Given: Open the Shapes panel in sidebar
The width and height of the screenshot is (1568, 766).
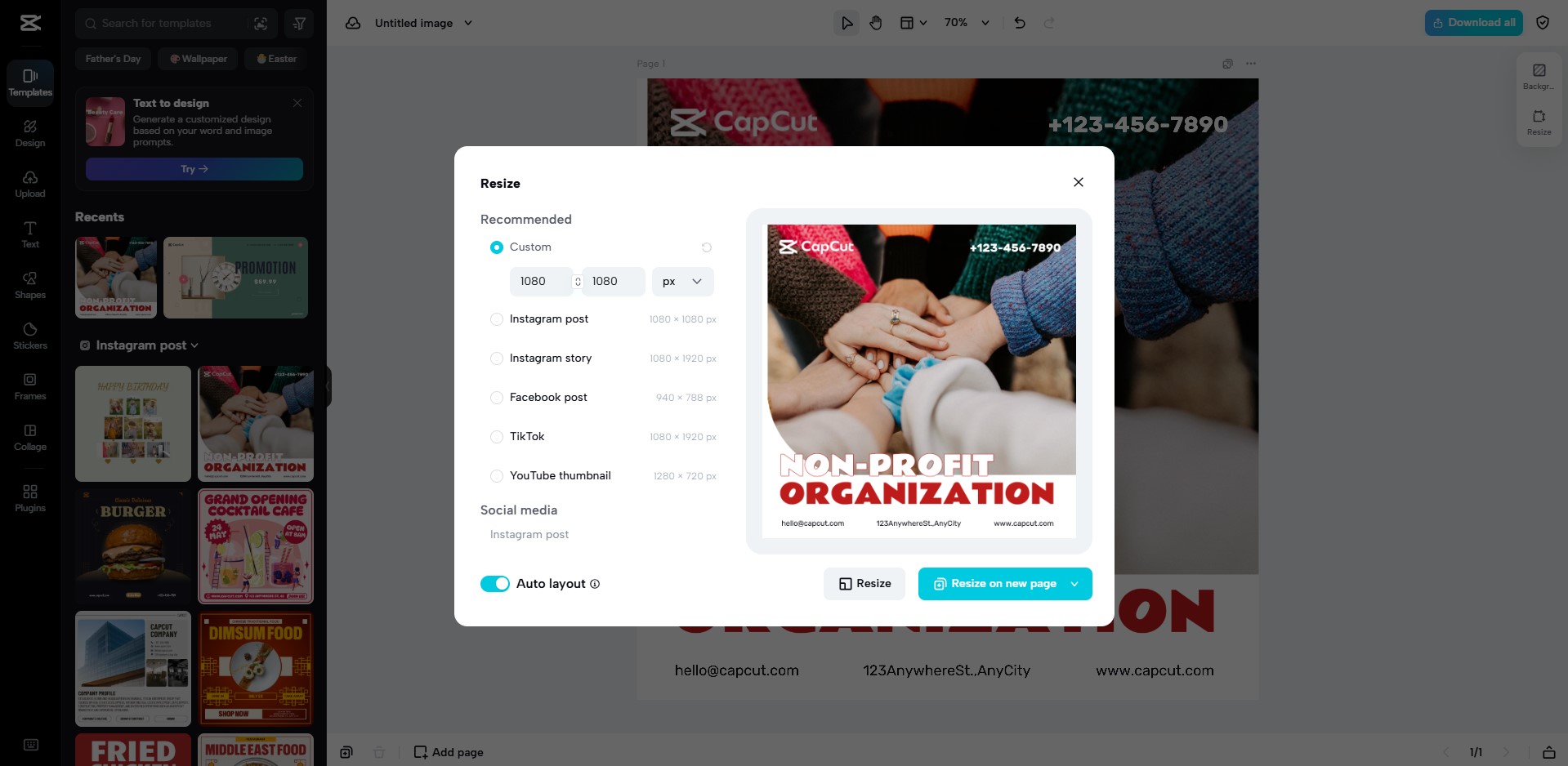Looking at the screenshot, I should (x=30, y=285).
